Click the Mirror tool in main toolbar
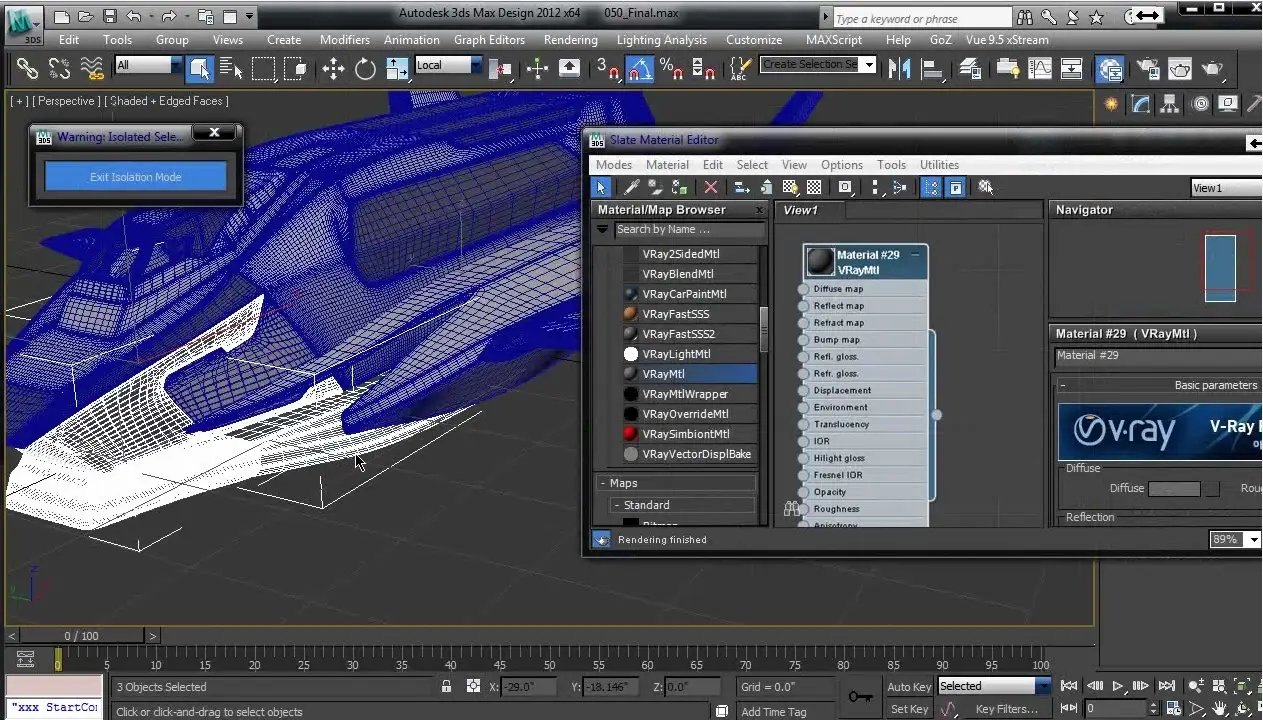1263x720 pixels. pos(899,68)
